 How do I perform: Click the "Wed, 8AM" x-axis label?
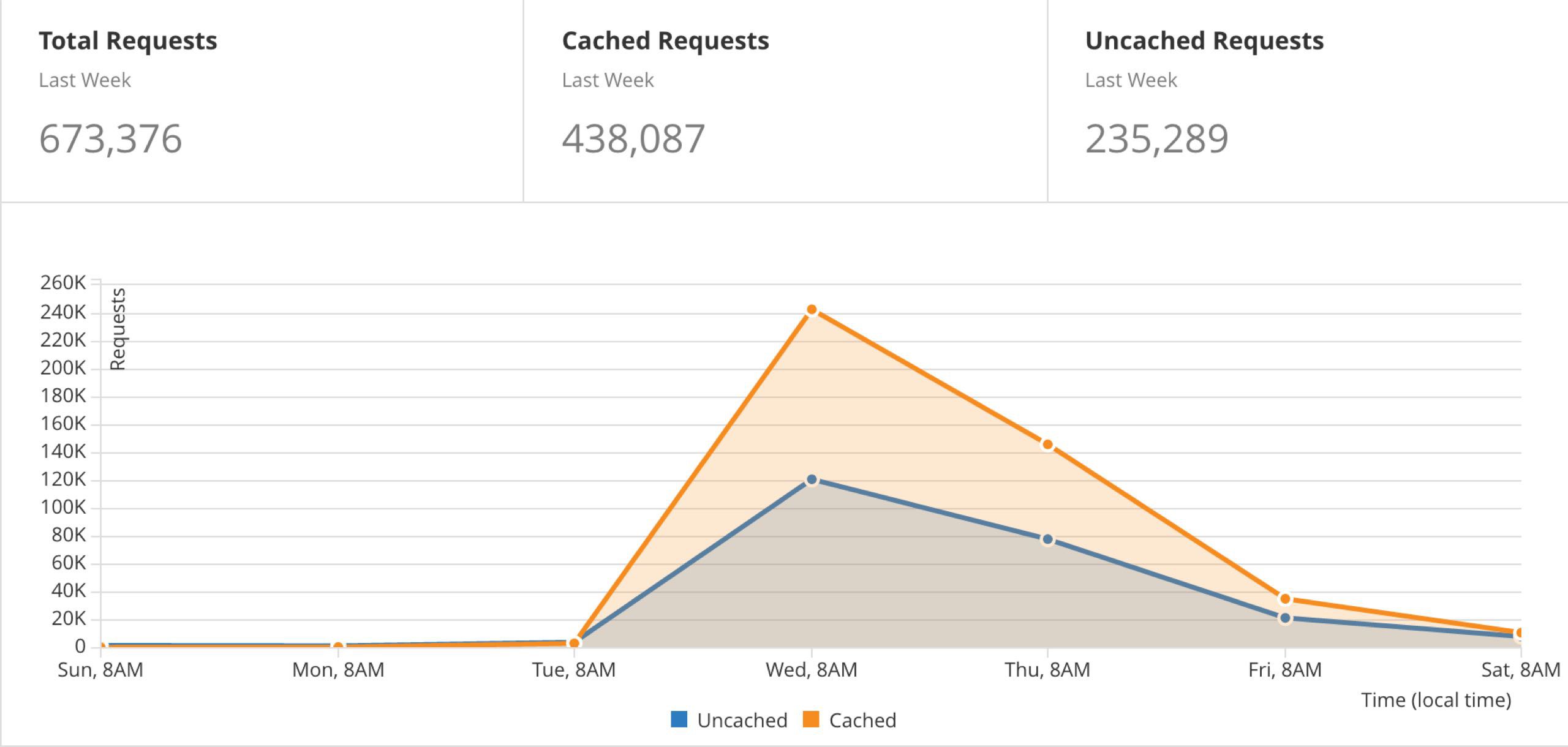(812, 670)
